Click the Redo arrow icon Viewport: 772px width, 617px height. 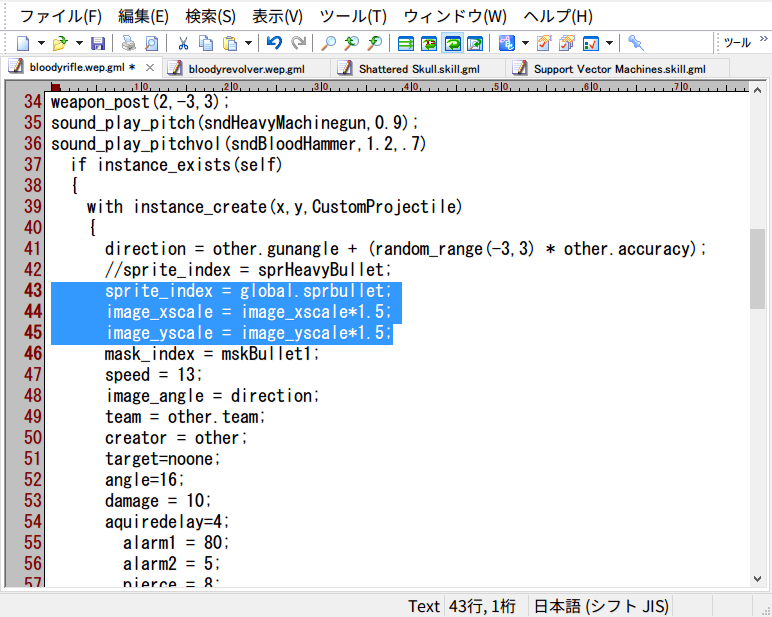point(298,43)
